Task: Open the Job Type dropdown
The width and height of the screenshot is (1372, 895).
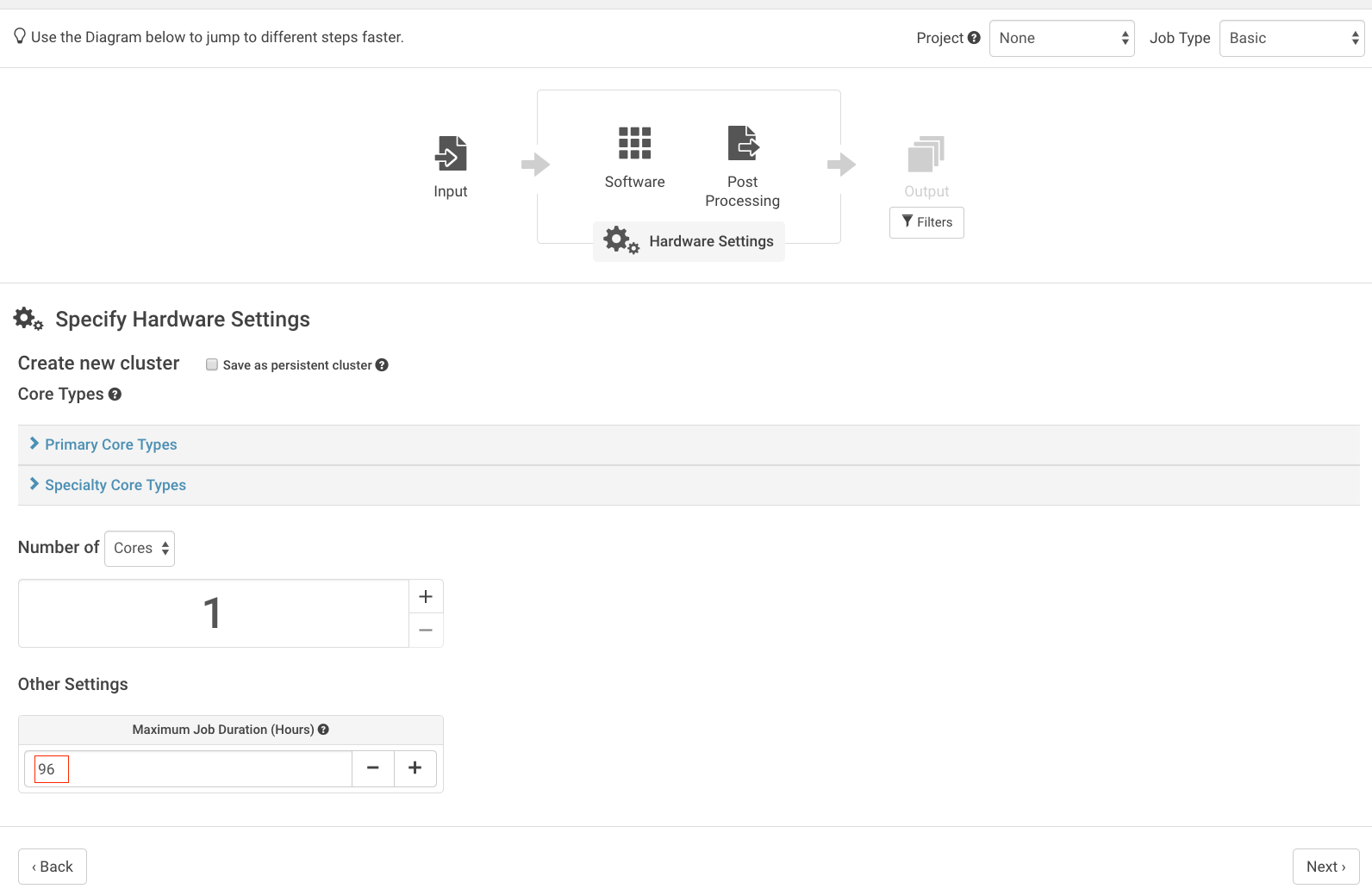Action: 1291,38
